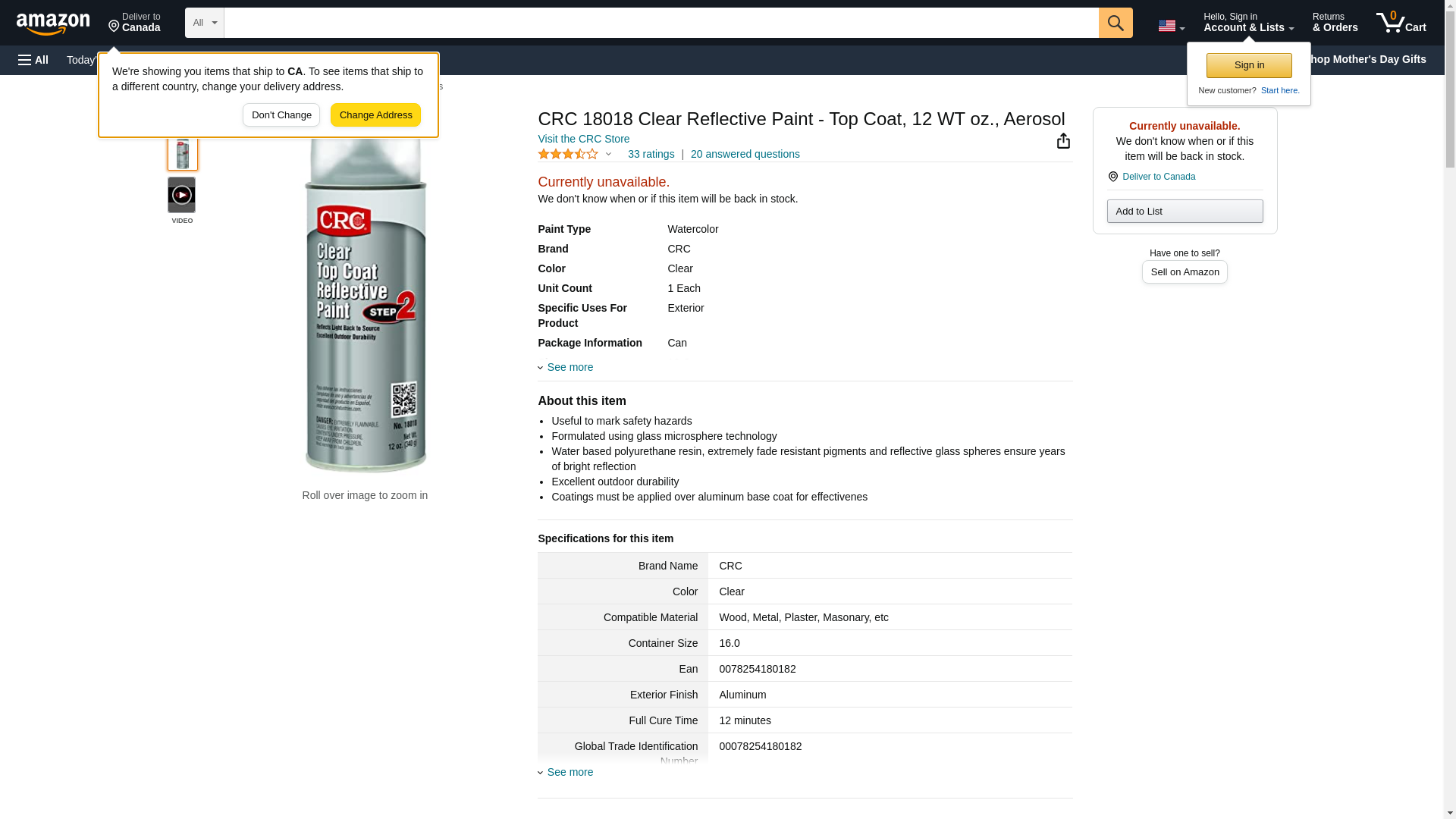Image resolution: width=1456 pixels, height=819 pixels.
Task: Expand See more under product overview
Action: click(x=570, y=367)
